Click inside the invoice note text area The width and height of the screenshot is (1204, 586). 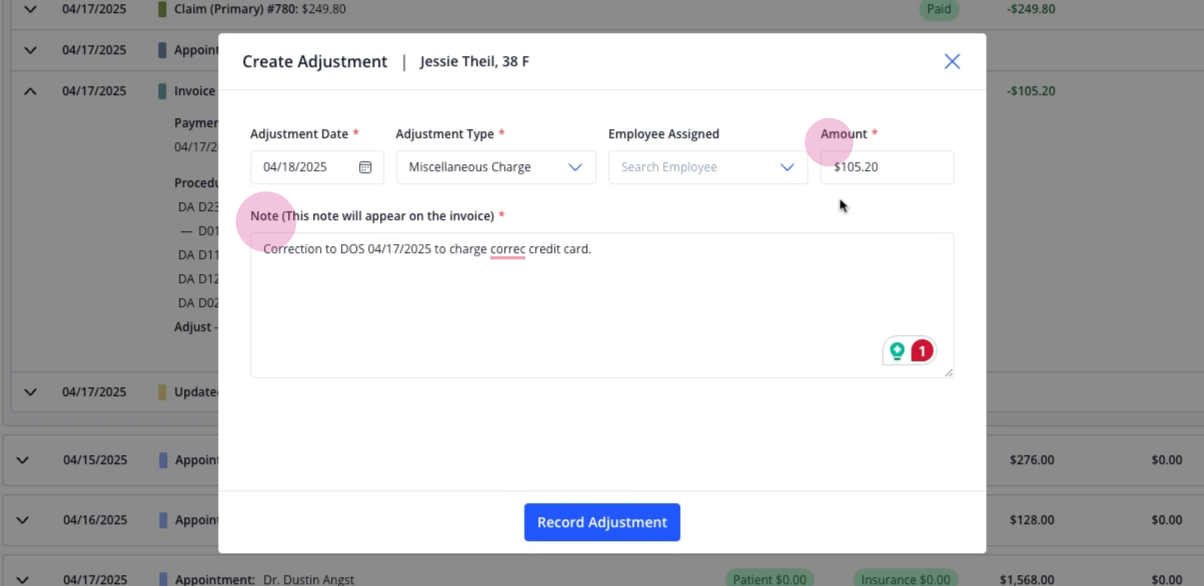click(602, 305)
